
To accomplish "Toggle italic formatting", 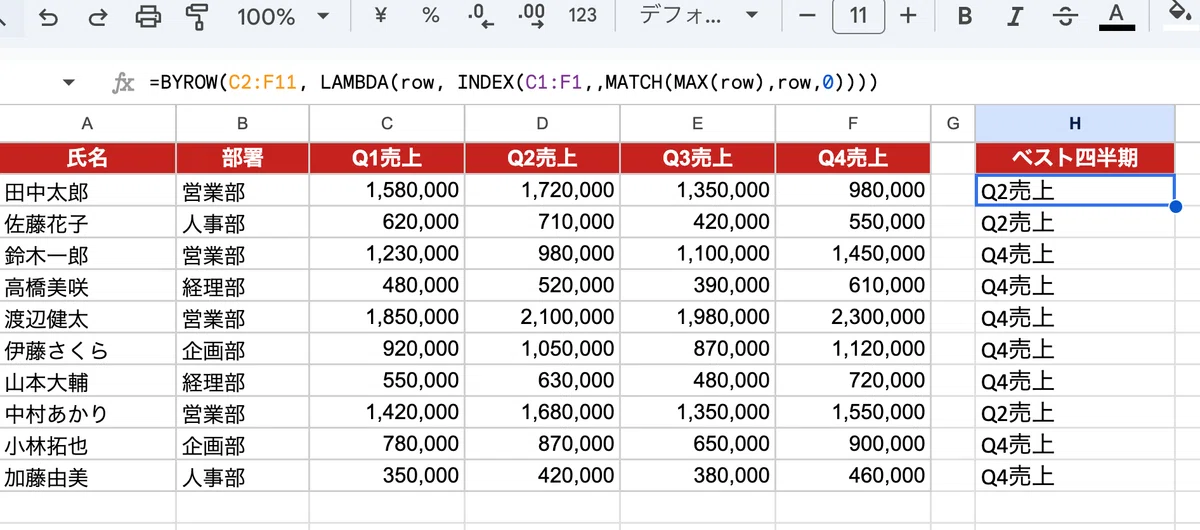I will [1016, 16].
